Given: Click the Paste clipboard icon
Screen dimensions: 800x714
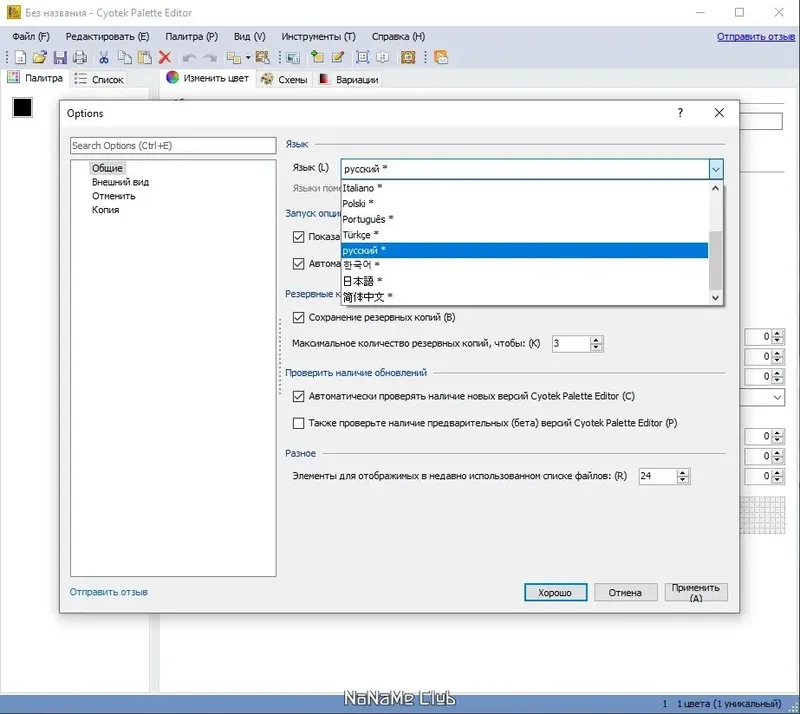Looking at the screenshot, I should click(145, 58).
